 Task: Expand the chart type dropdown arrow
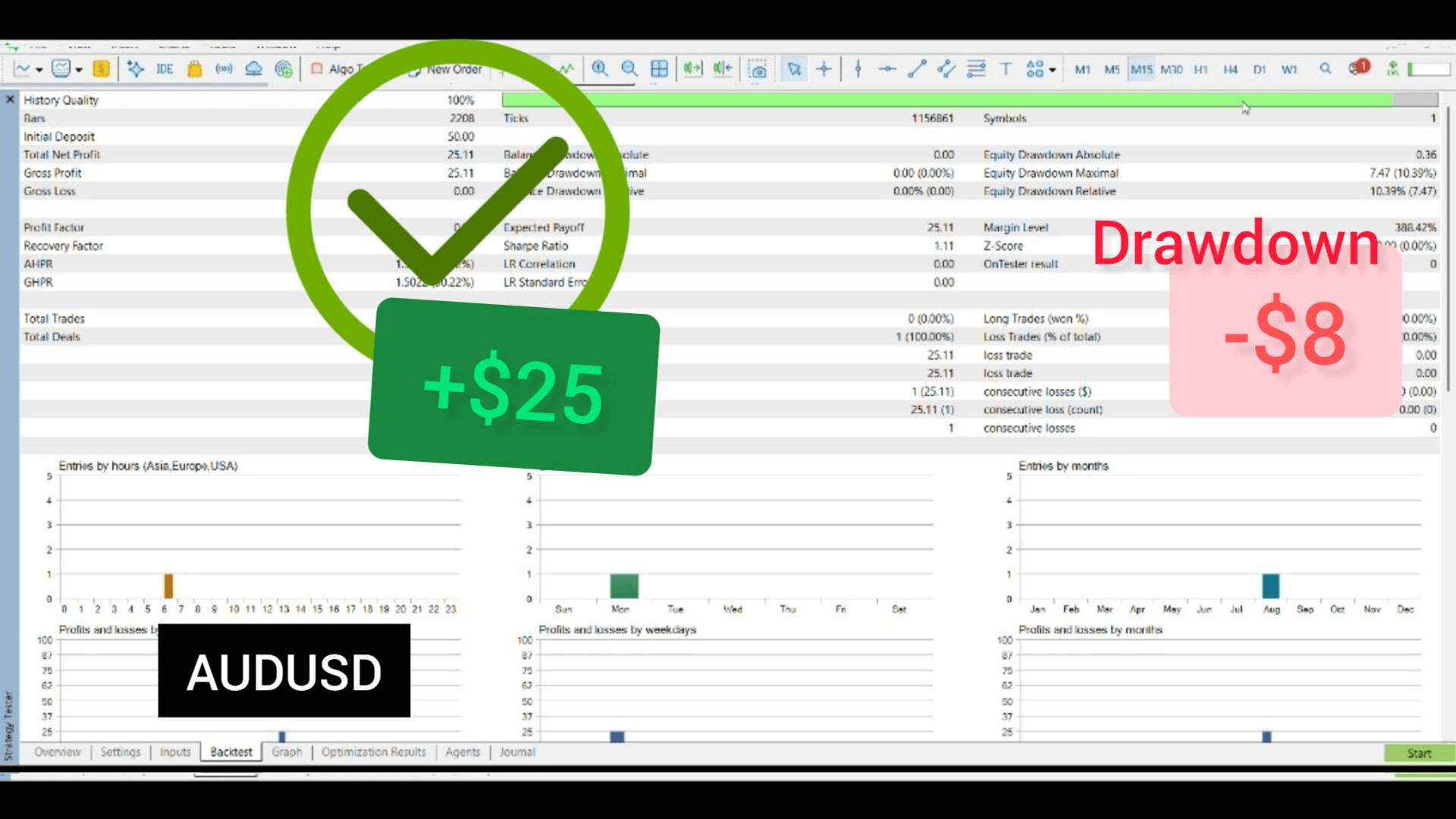pyautogui.click(x=39, y=70)
